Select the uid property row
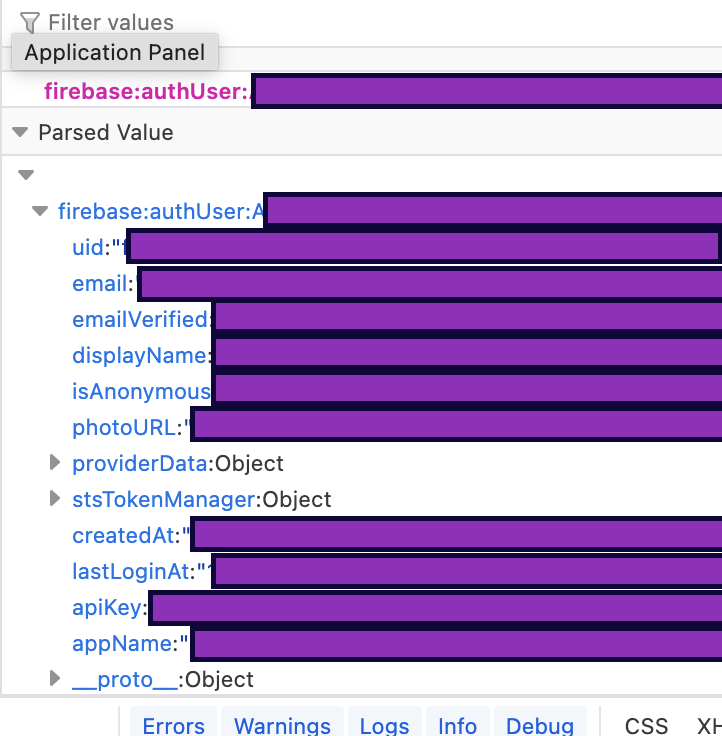Screen dimensions: 722x736 362,247
